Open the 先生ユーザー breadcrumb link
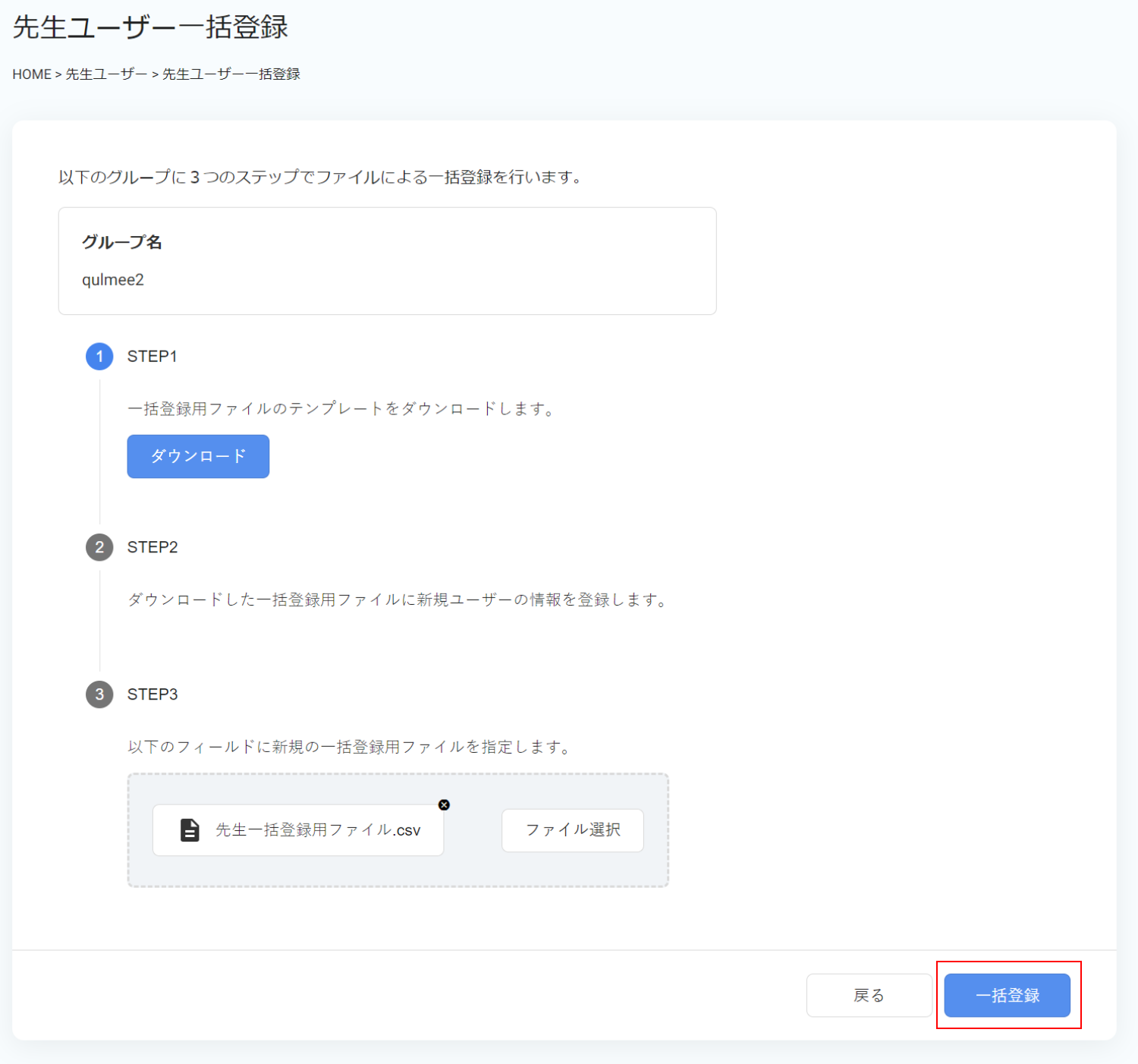The image size is (1138, 1064). point(106,74)
